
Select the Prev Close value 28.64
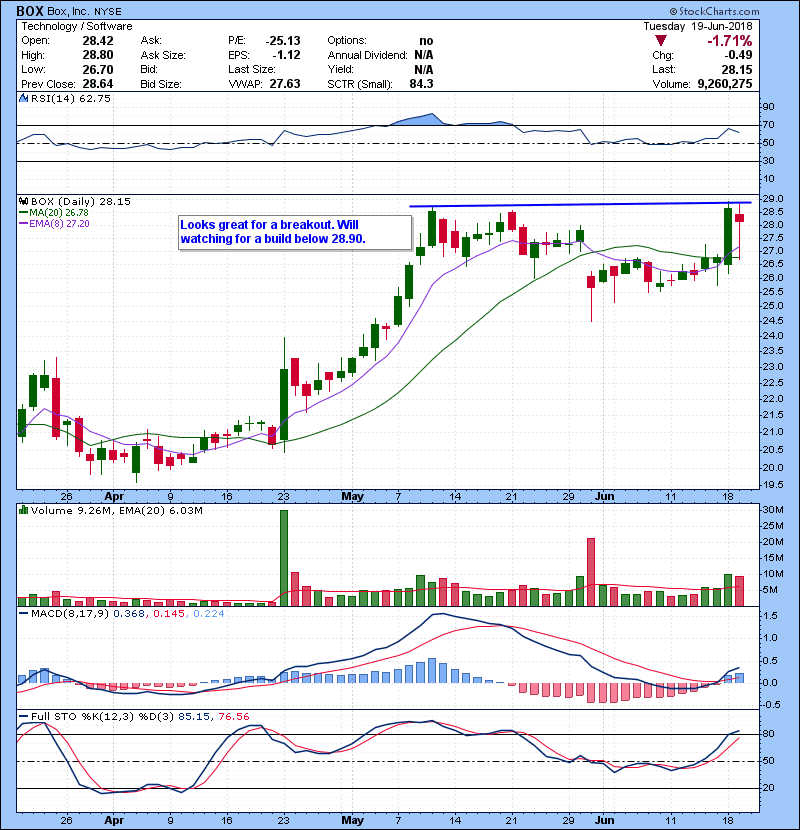(x=98, y=84)
